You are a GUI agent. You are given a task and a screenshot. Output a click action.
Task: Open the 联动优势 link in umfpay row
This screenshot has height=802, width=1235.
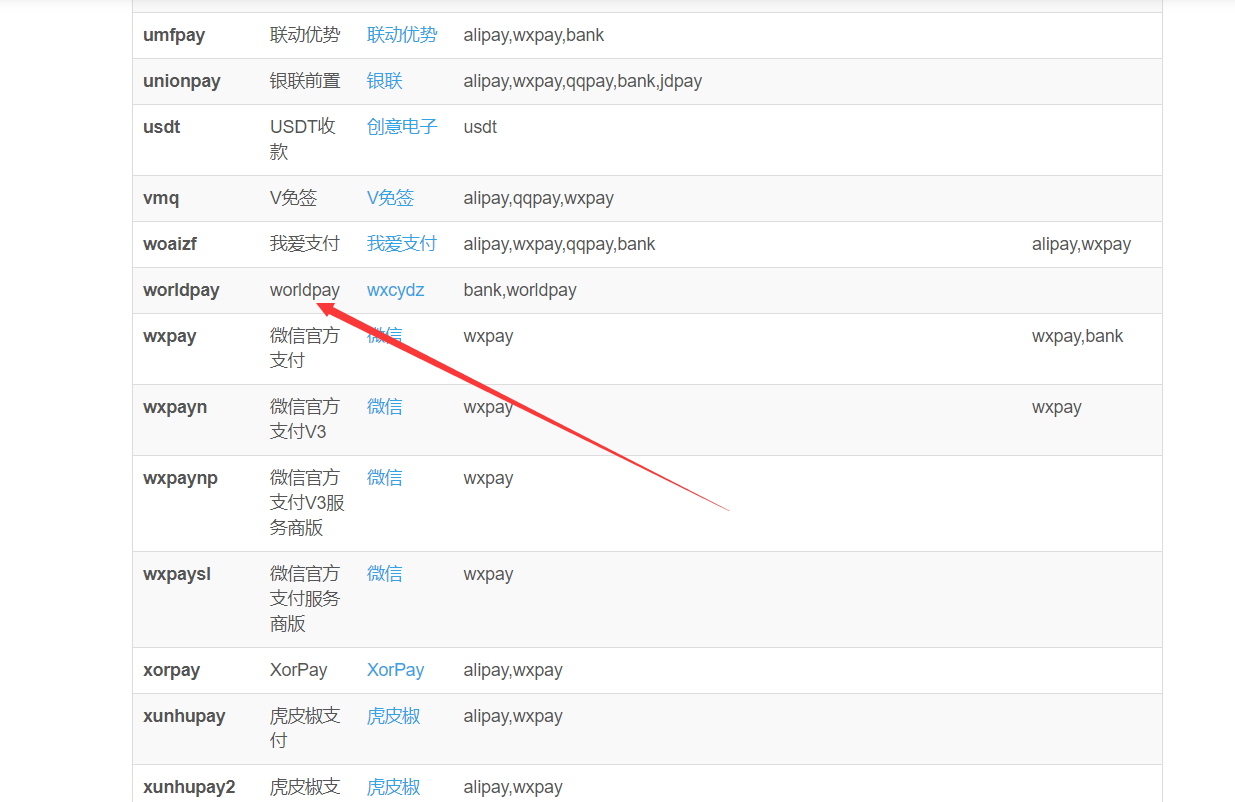point(402,35)
